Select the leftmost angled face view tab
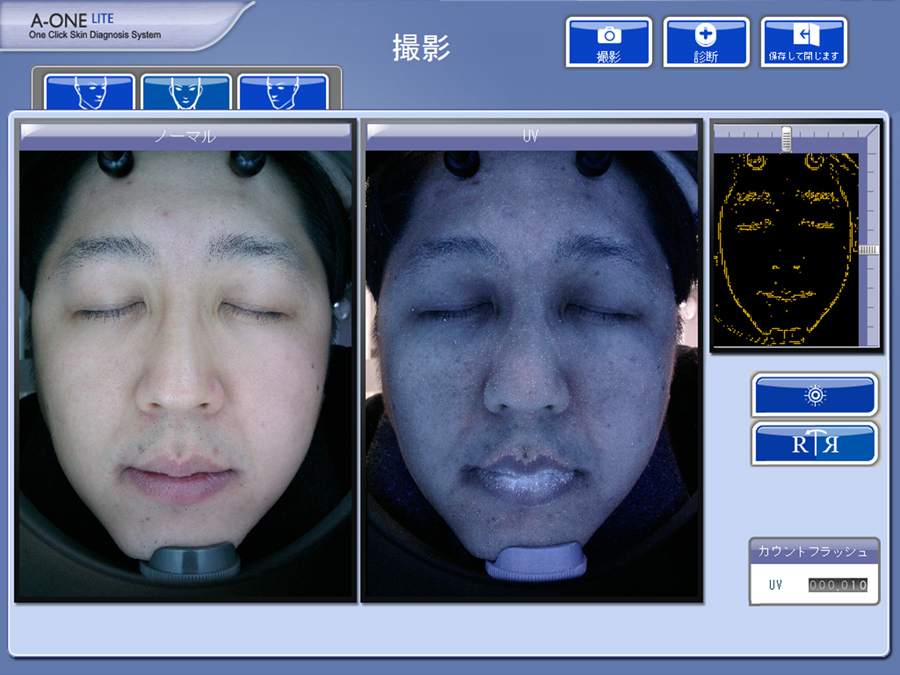900x675 pixels. click(x=90, y=93)
